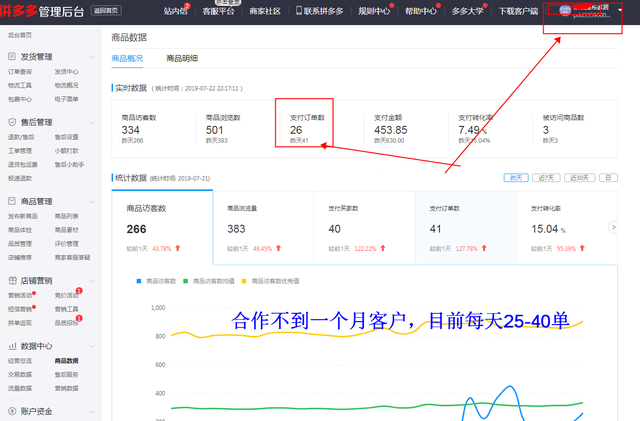This screenshot has width=640, height=421.
Task: Open 下载客户端 in the top menu
Action: [x=518, y=11]
